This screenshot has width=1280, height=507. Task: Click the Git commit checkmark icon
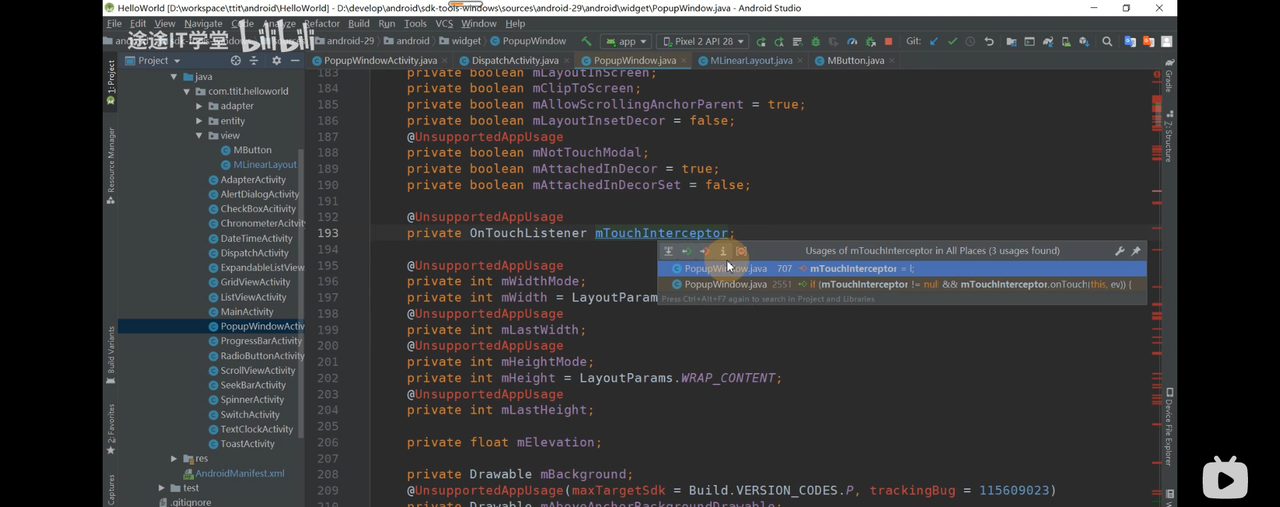point(952,42)
